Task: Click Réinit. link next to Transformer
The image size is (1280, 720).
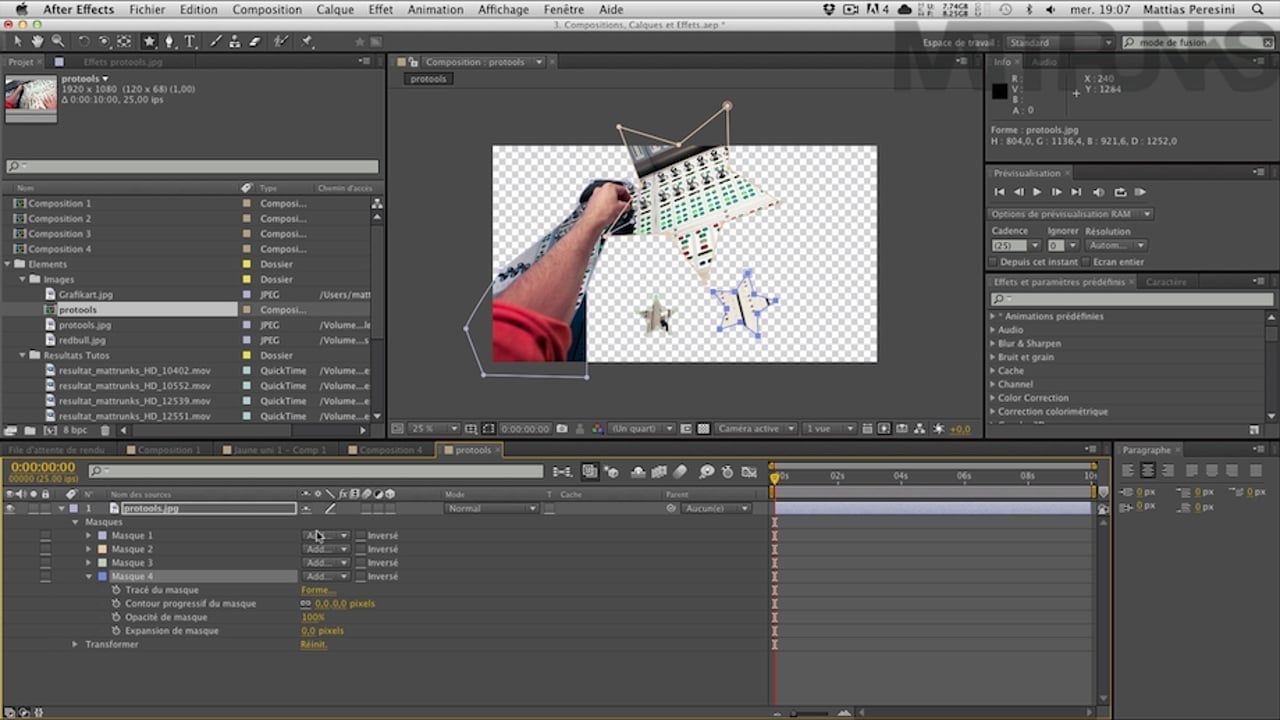Action: pyautogui.click(x=313, y=645)
